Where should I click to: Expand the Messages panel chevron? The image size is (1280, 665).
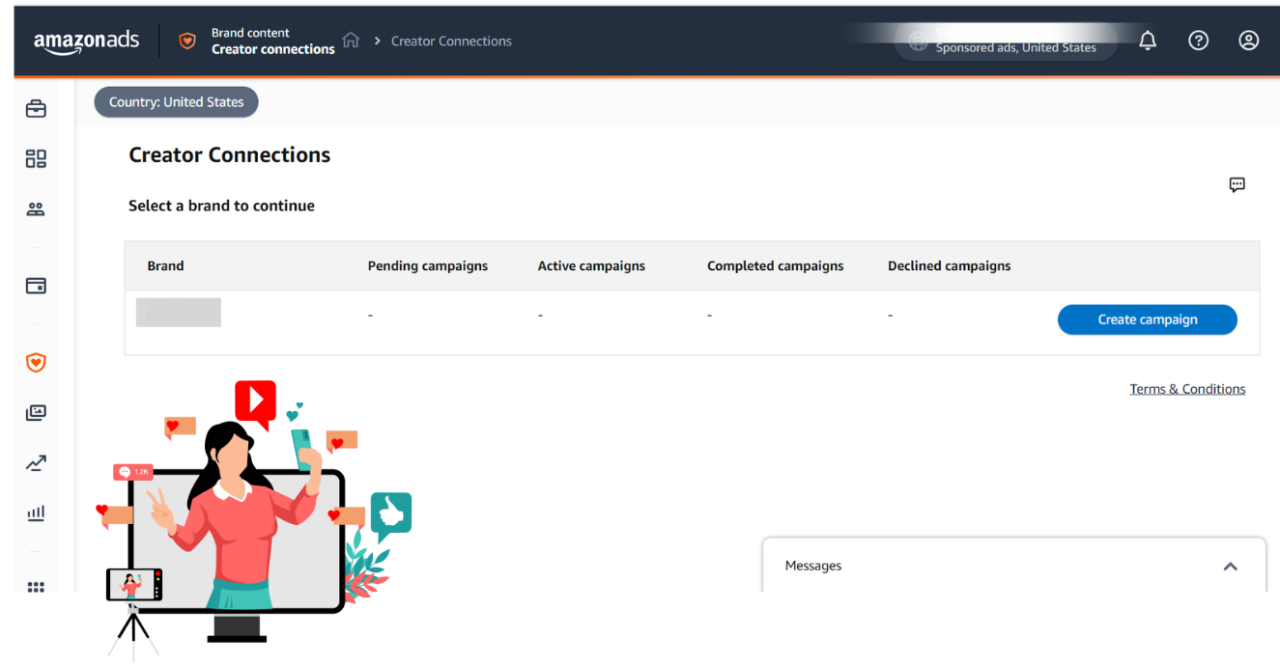(x=1230, y=566)
